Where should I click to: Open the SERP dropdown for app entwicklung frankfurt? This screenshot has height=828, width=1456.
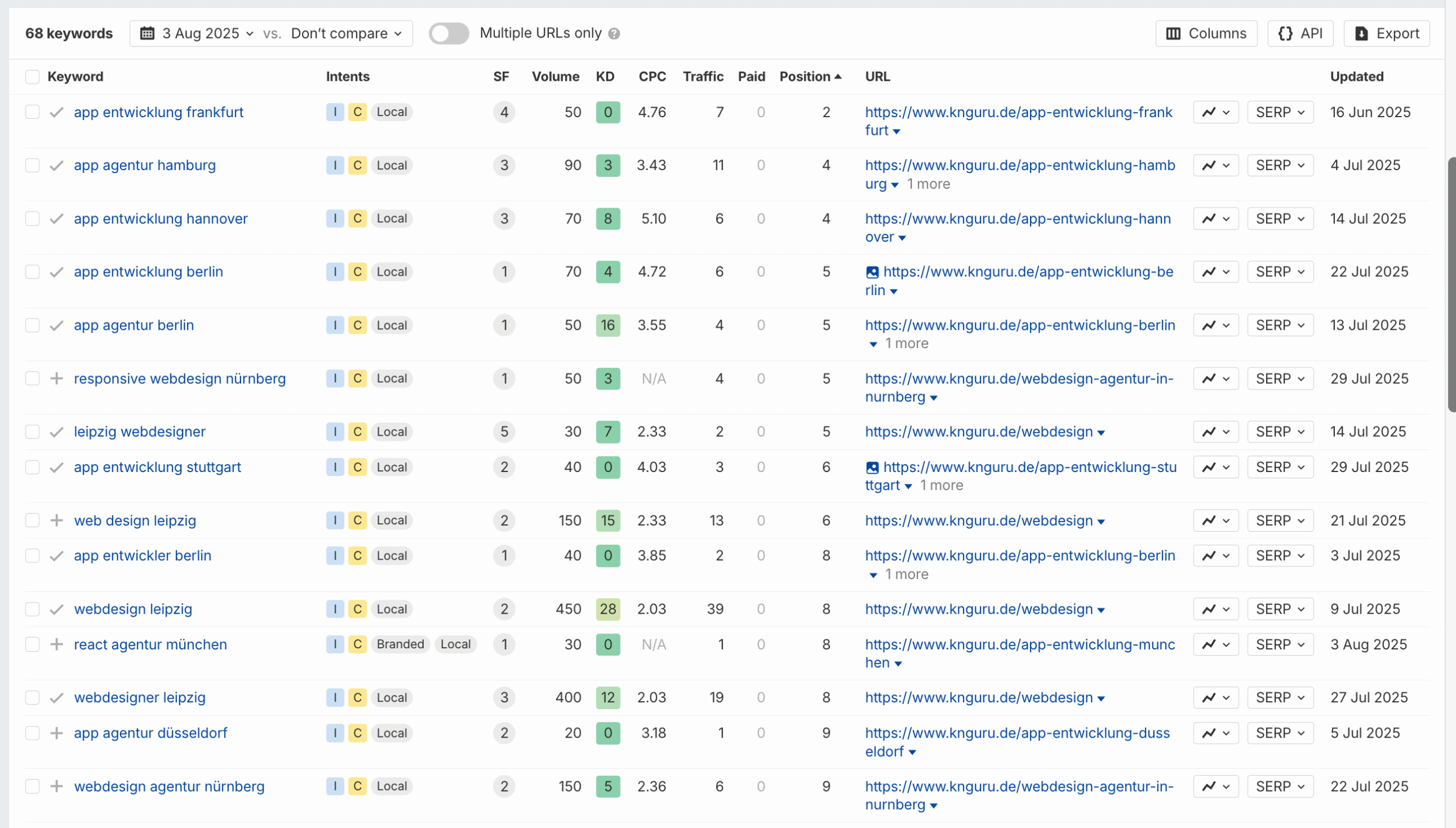tap(1279, 112)
